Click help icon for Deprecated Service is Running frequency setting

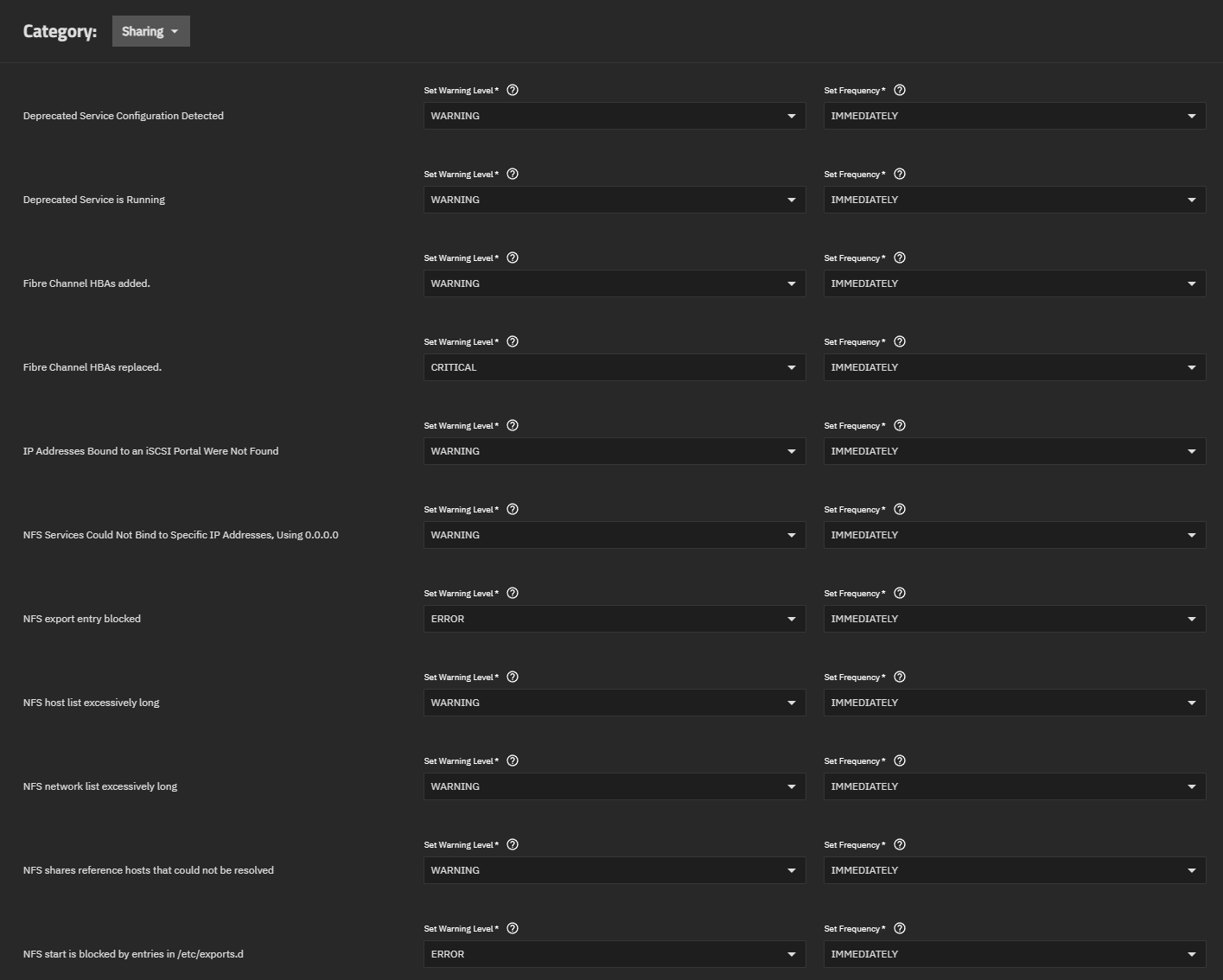[899, 174]
